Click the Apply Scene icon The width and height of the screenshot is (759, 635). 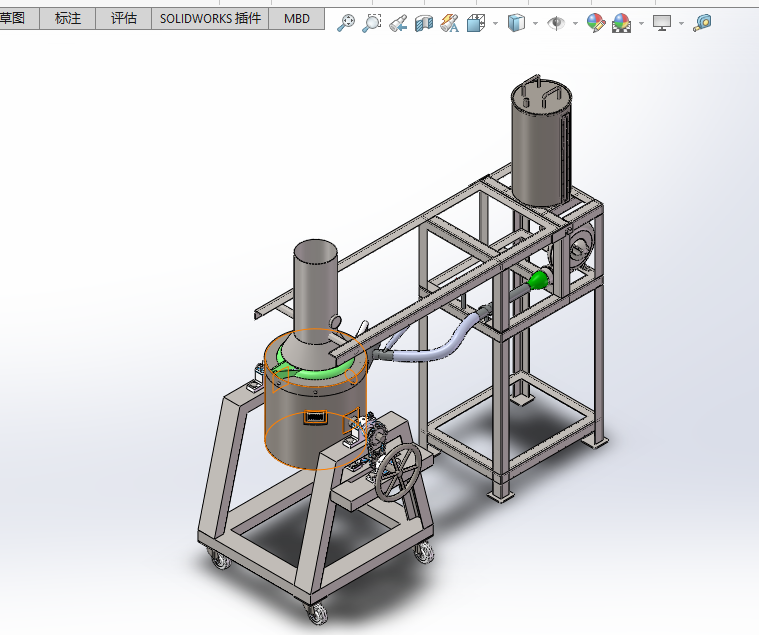point(621,23)
